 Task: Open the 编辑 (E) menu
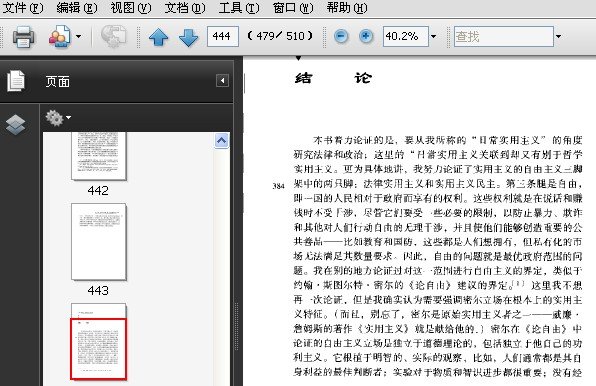pyautogui.click(x=77, y=8)
